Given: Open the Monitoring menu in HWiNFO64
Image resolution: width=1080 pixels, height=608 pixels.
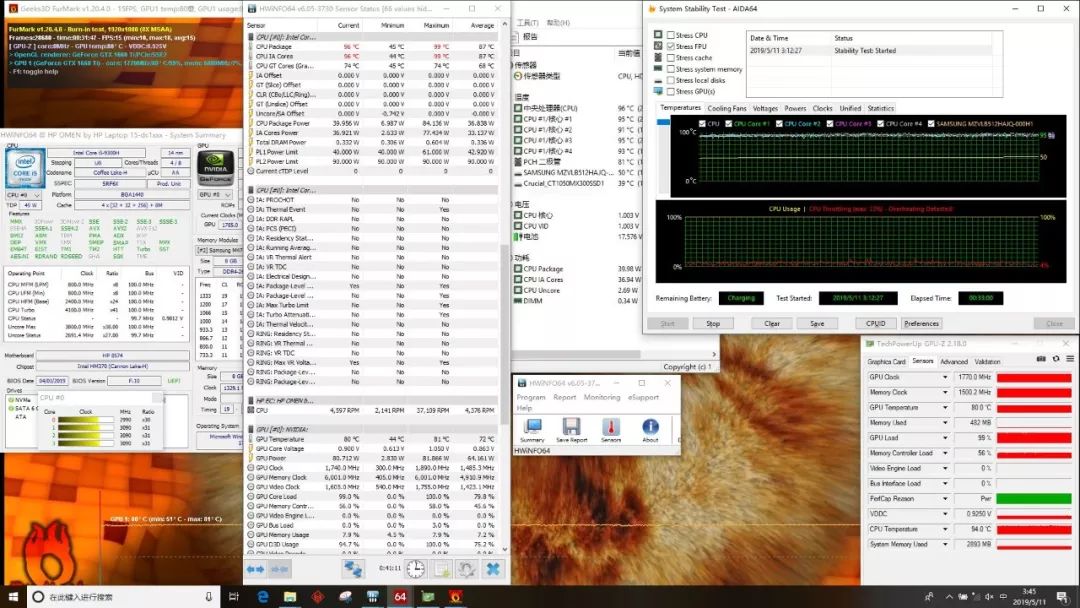Looking at the screenshot, I should 601,397.
